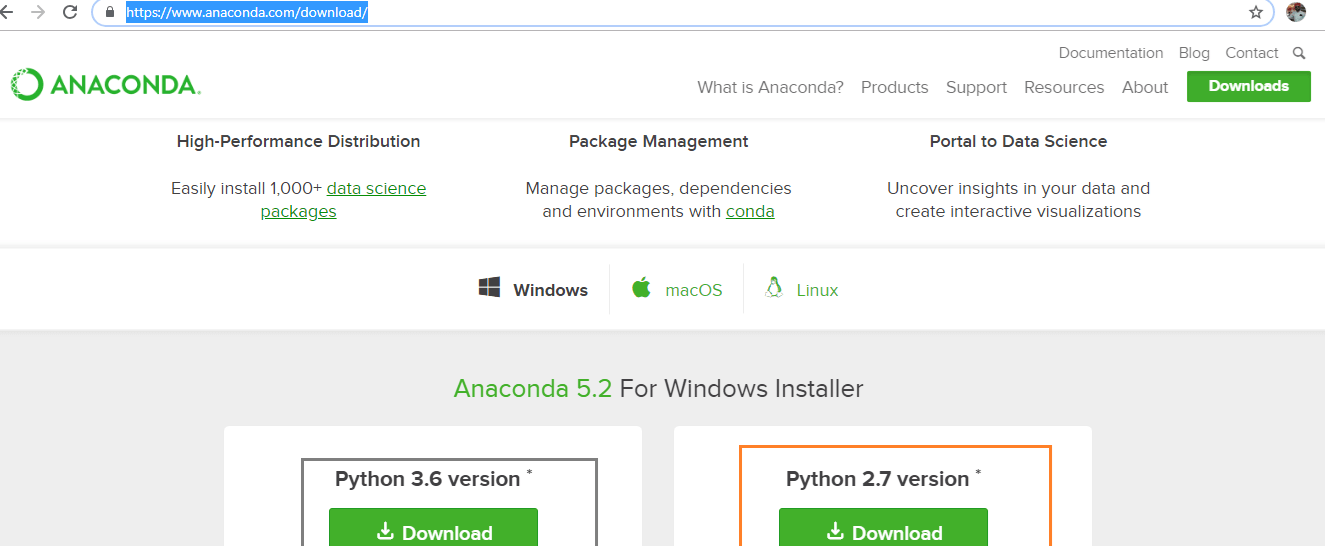The width and height of the screenshot is (1325, 546).
Task: Open the user profile avatar icon
Action: coord(1296,12)
